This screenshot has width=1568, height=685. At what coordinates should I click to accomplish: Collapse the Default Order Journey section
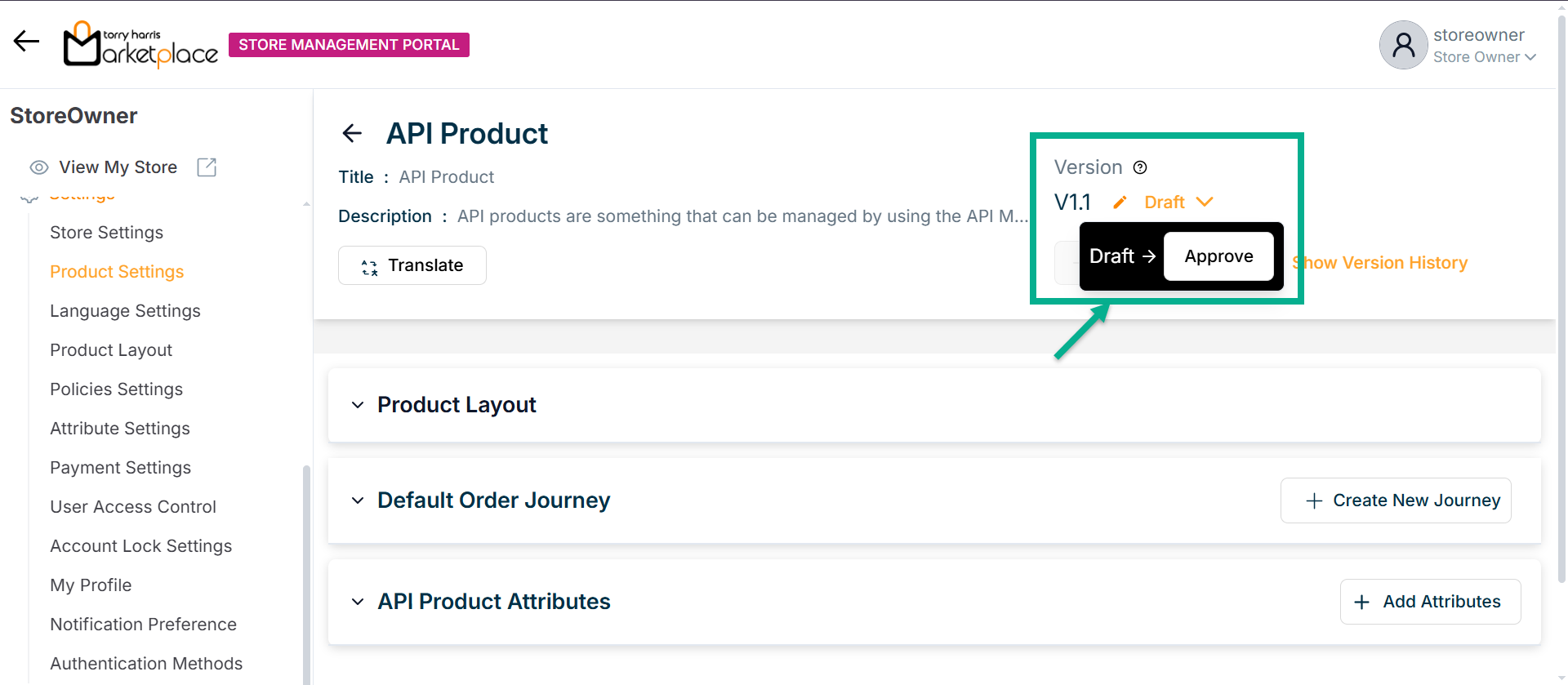(x=358, y=500)
